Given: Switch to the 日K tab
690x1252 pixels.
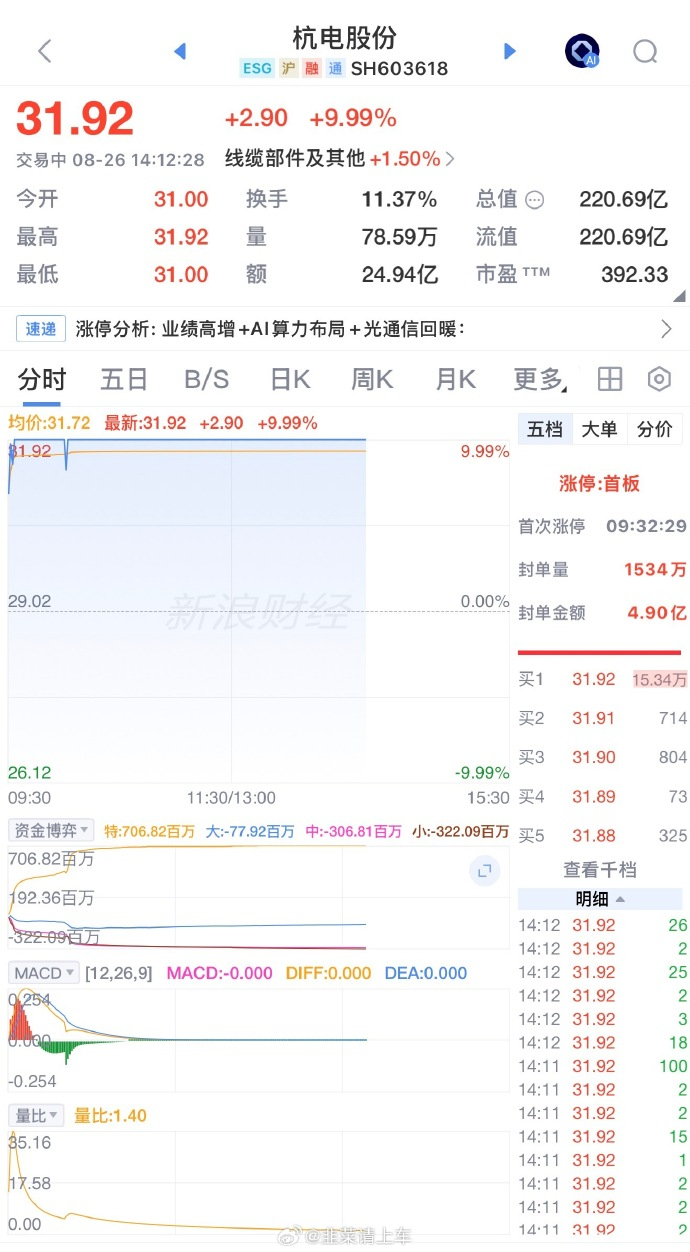Looking at the screenshot, I should coord(290,379).
